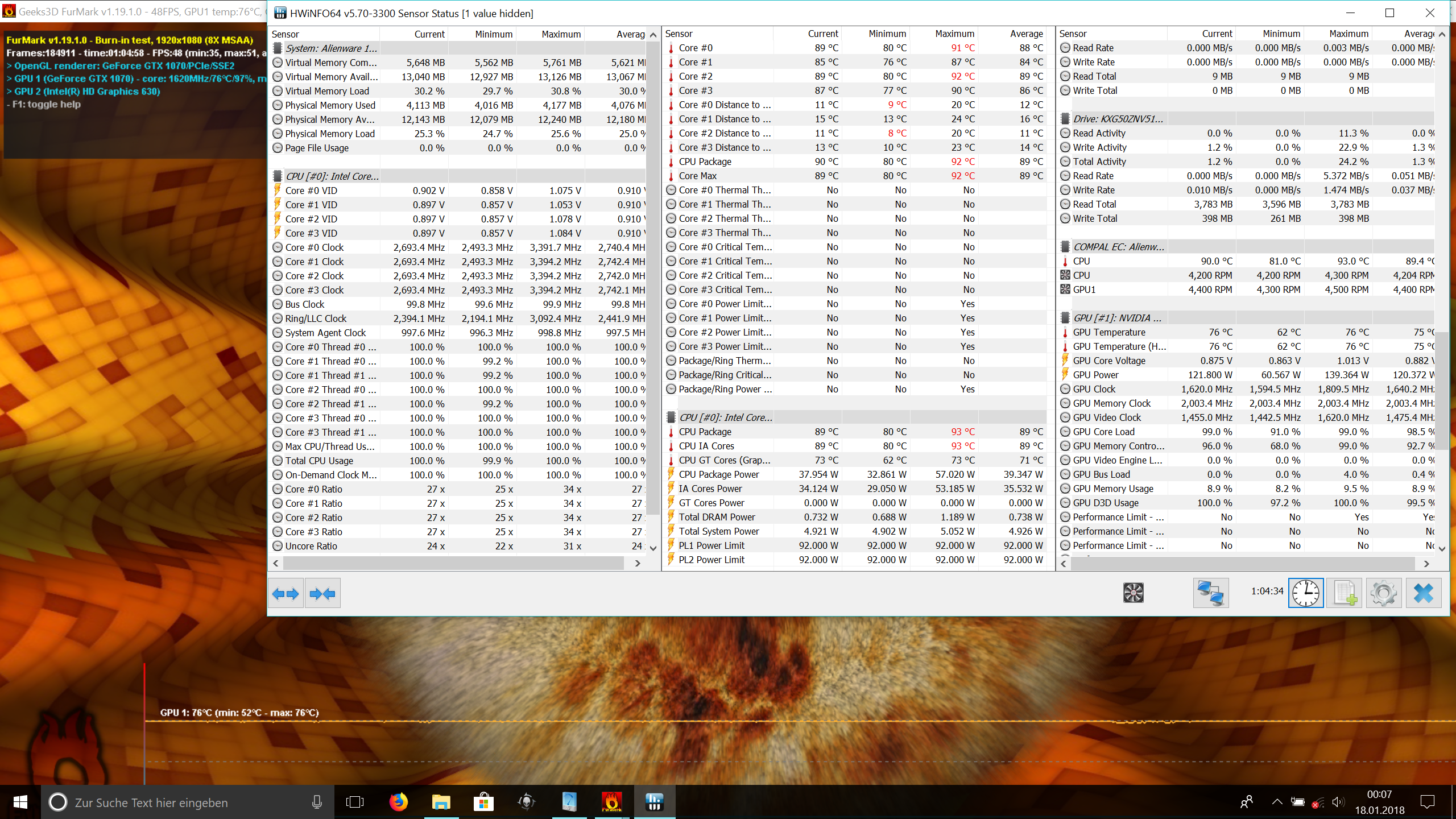This screenshot has width=1456, height=819.
Task: Click the Windows search input field
Action: coord(188,803)
